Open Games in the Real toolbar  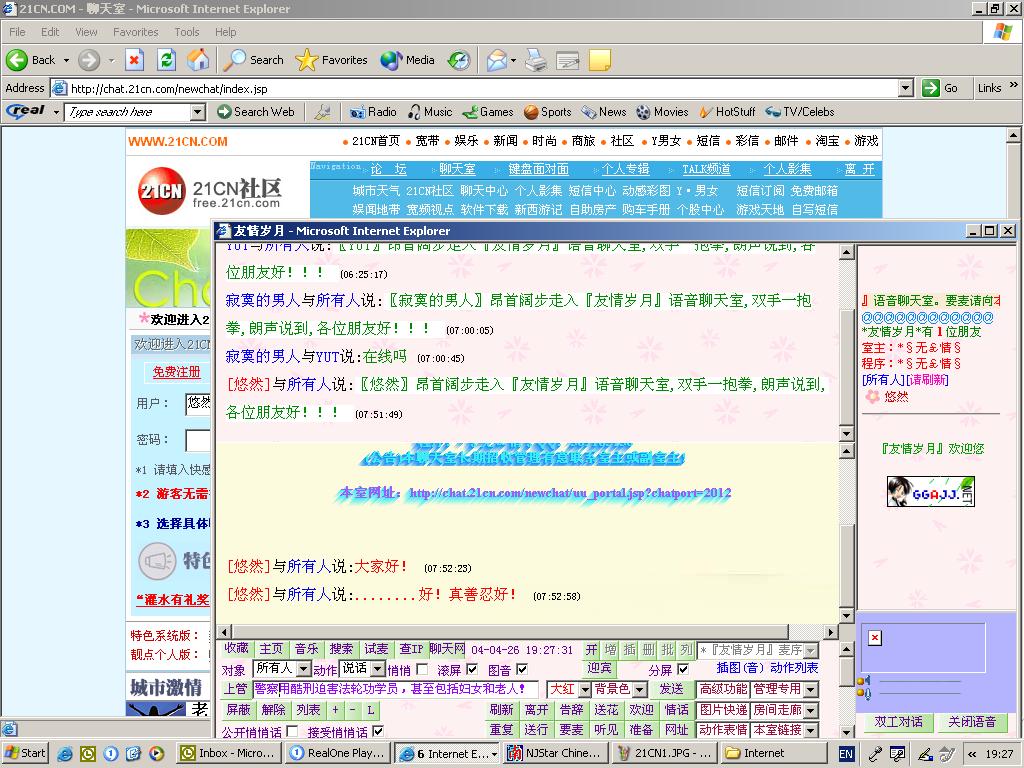click(x=488, y=112)
